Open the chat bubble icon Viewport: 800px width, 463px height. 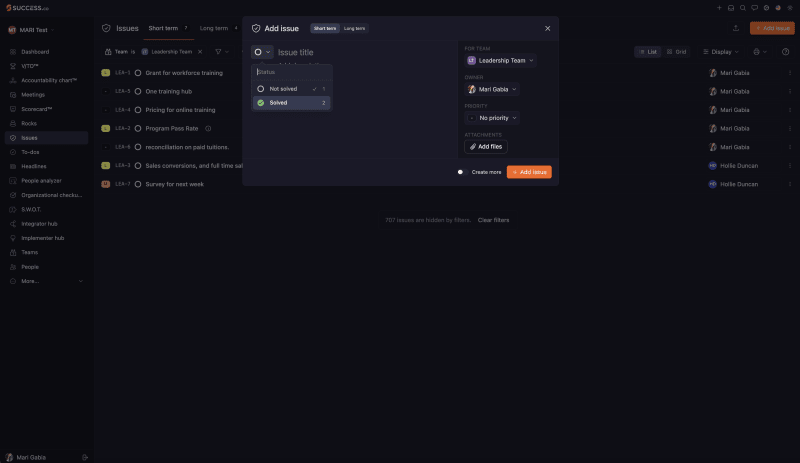coord(755,8)
